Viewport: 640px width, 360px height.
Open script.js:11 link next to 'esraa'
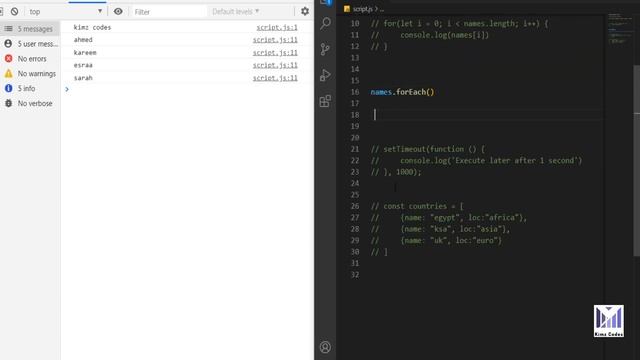(x=275, y=65)
